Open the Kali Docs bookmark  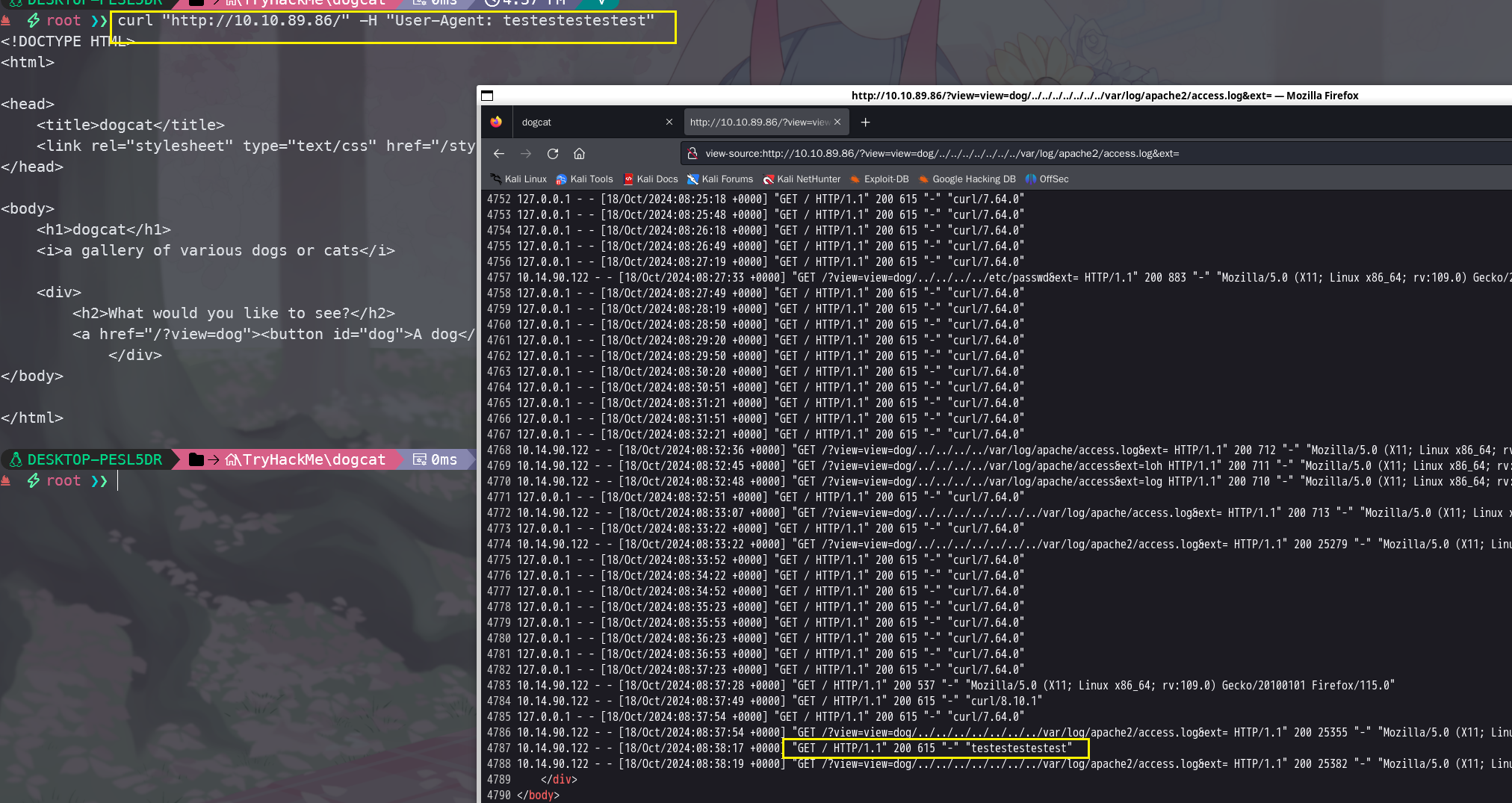click(651, 179)
